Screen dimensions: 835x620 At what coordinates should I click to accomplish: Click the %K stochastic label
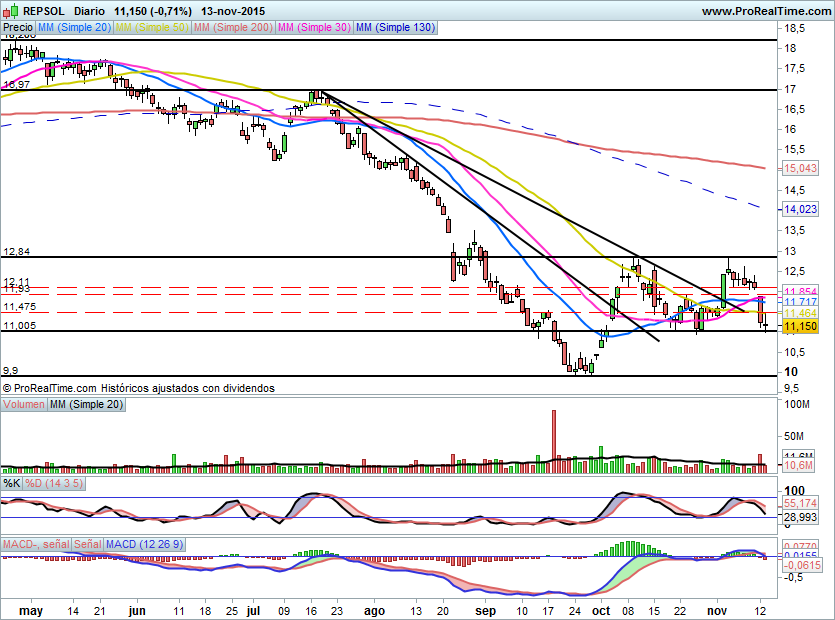(12, 484)
